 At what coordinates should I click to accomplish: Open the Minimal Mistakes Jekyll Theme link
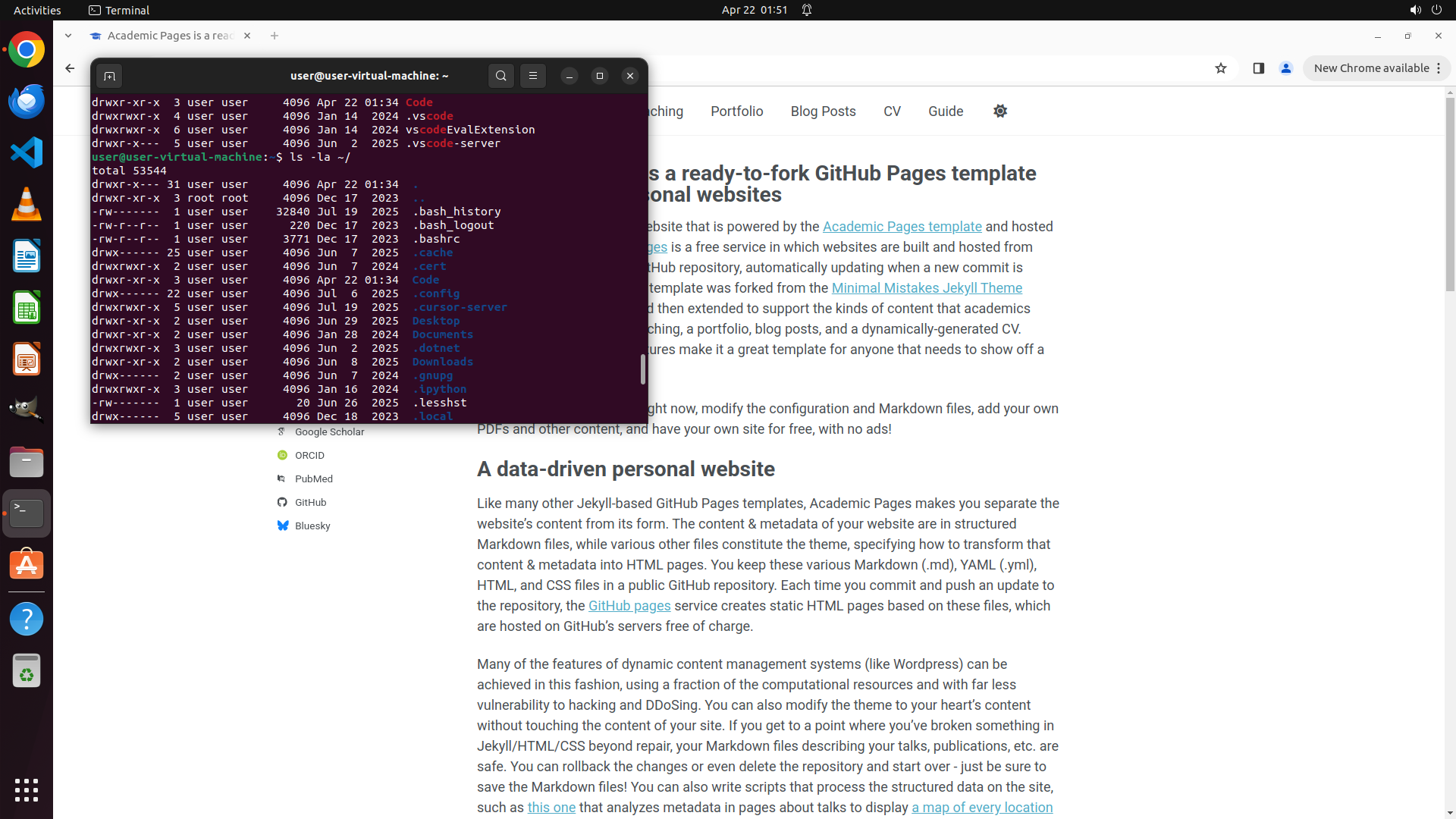927,288
